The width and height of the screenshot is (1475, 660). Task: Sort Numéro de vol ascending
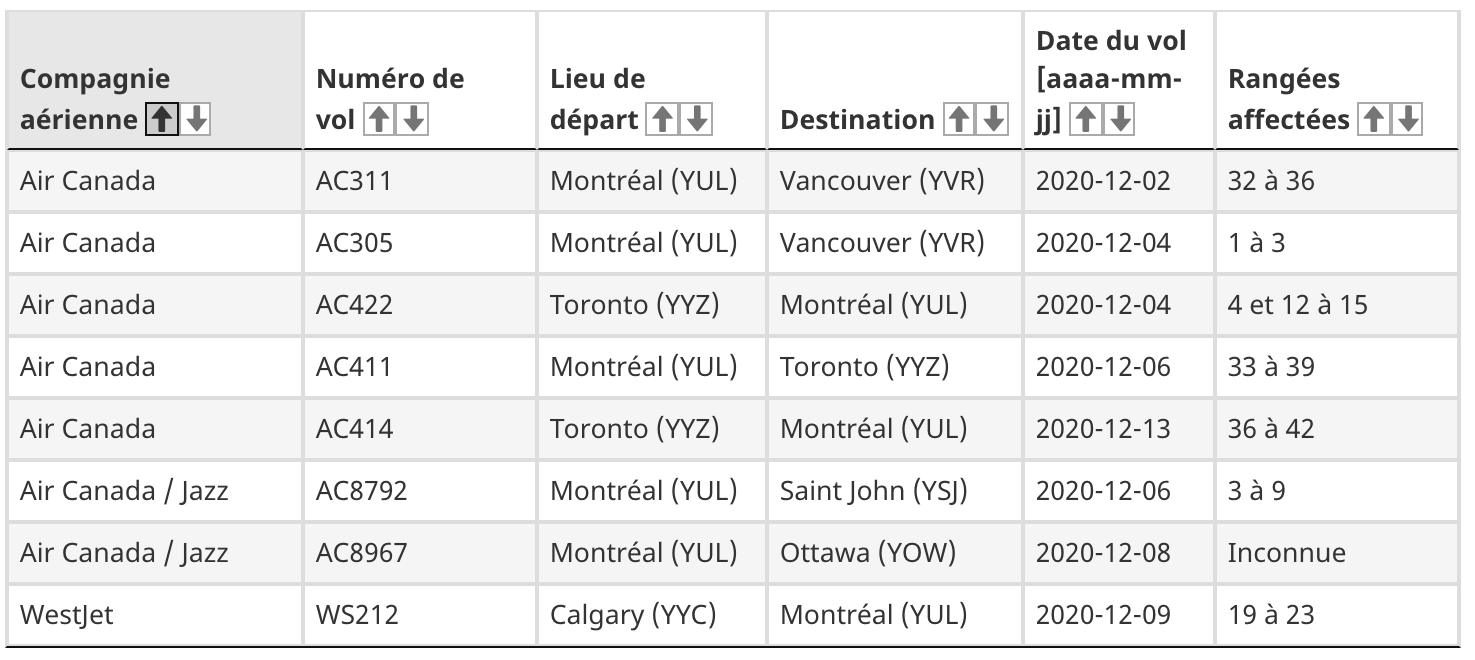(380, 120)
